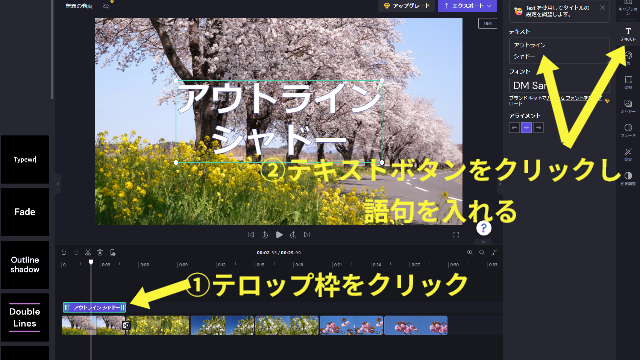Select the first cherry tree video clip

click(93, 325)
